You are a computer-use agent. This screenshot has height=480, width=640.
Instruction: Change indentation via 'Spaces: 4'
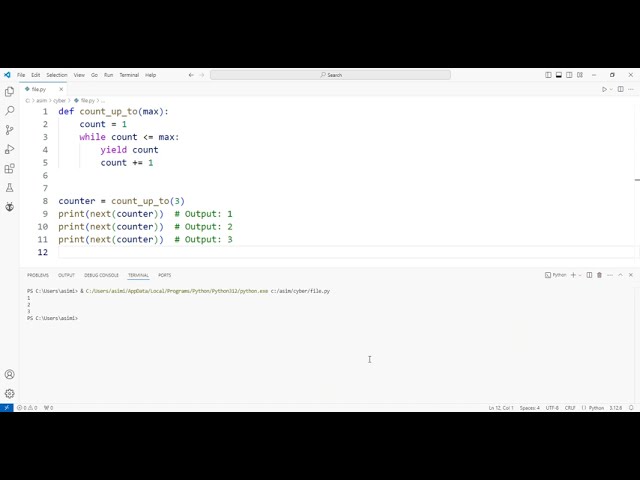point(529,408)
